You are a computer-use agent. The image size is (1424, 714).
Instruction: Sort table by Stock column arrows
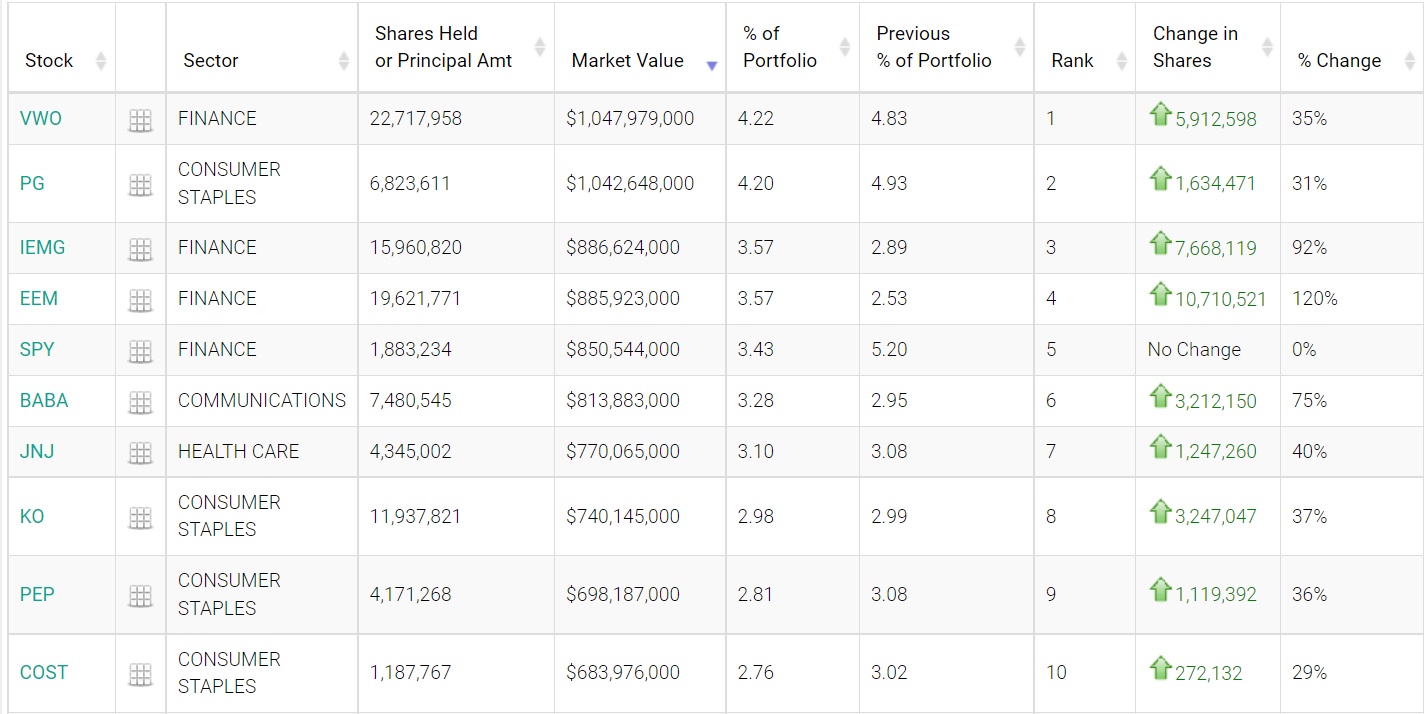click(100, 61)
